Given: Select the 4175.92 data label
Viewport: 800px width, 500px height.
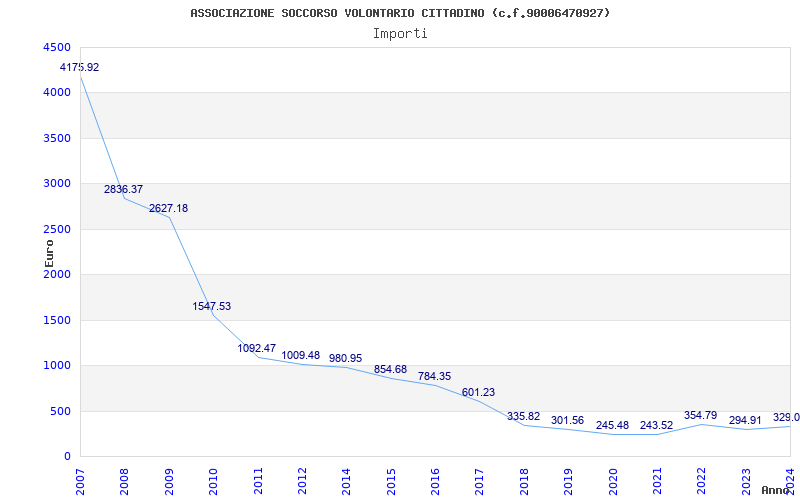Looking at the screenshot, I should 80,67.
